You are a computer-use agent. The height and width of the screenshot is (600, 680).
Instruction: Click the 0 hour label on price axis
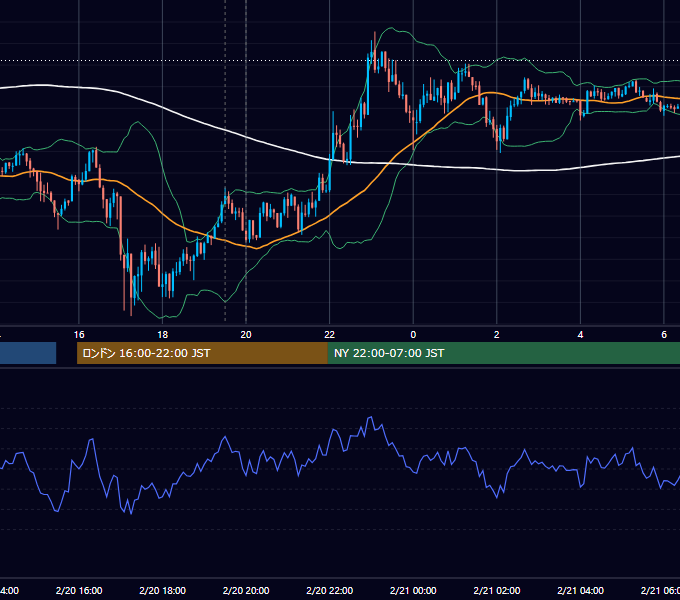pyautogui.click(x=413, y=335)
